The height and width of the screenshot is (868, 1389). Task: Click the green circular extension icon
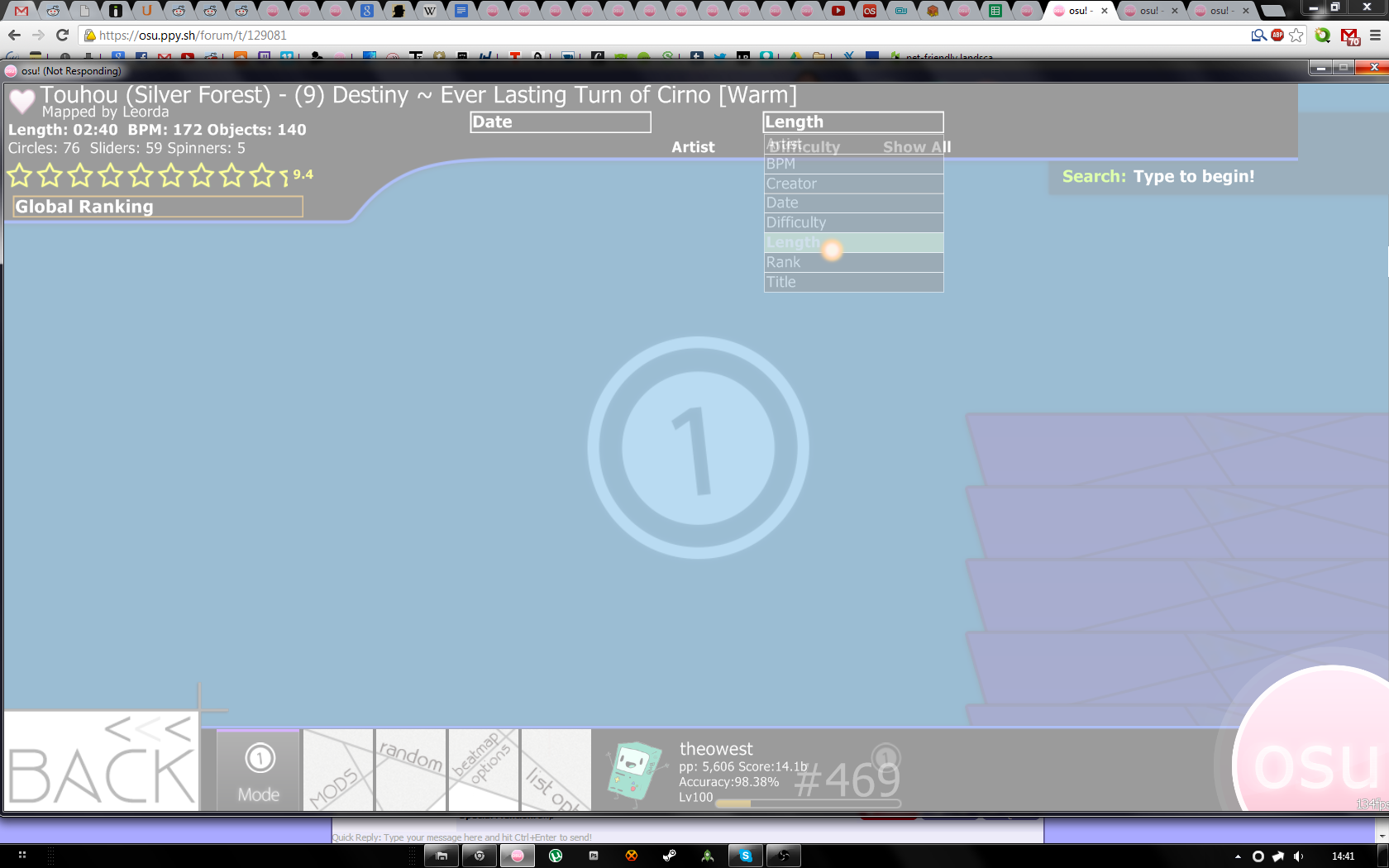1323,35
